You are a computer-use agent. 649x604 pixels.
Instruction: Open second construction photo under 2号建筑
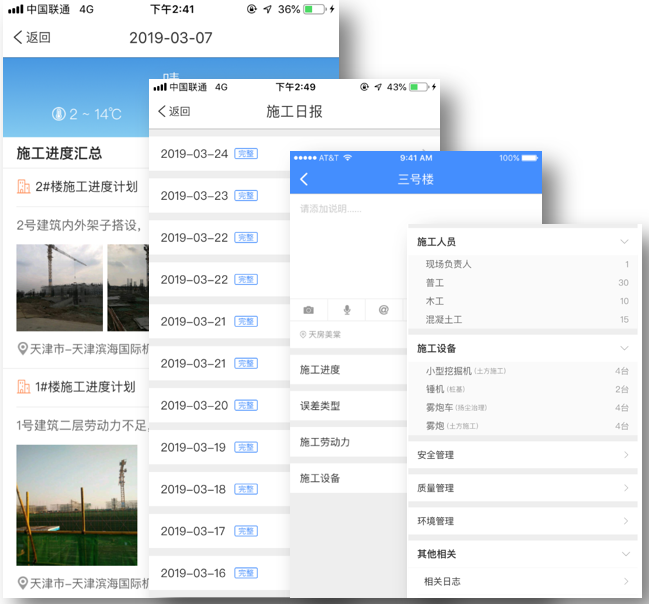coord(128,288)
